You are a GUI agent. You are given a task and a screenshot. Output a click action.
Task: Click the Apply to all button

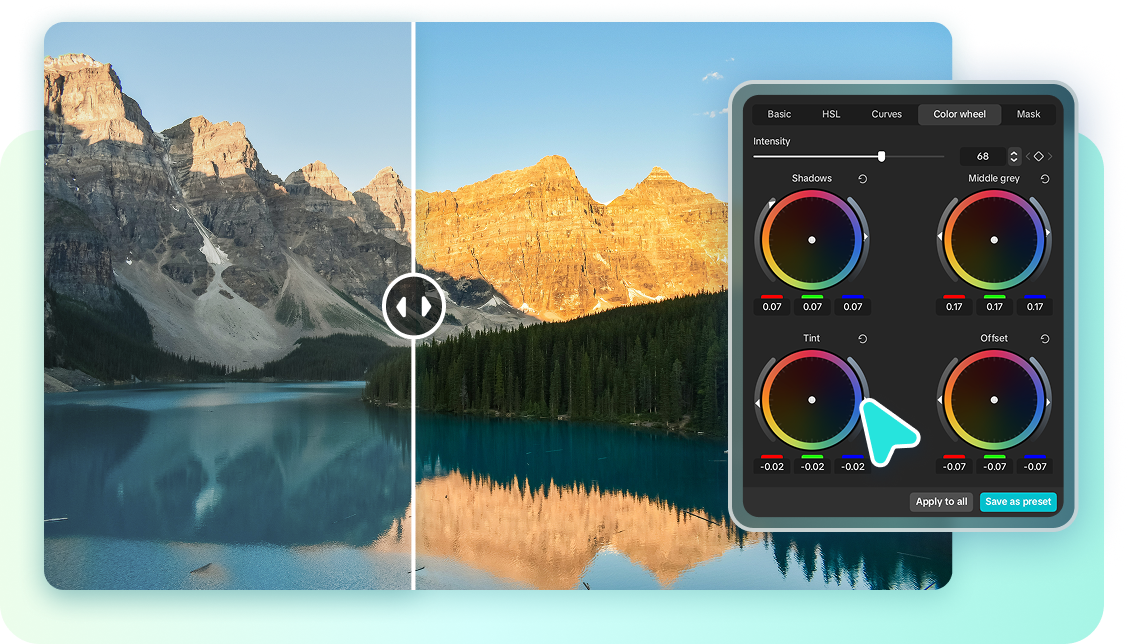(x=940, y=501)
